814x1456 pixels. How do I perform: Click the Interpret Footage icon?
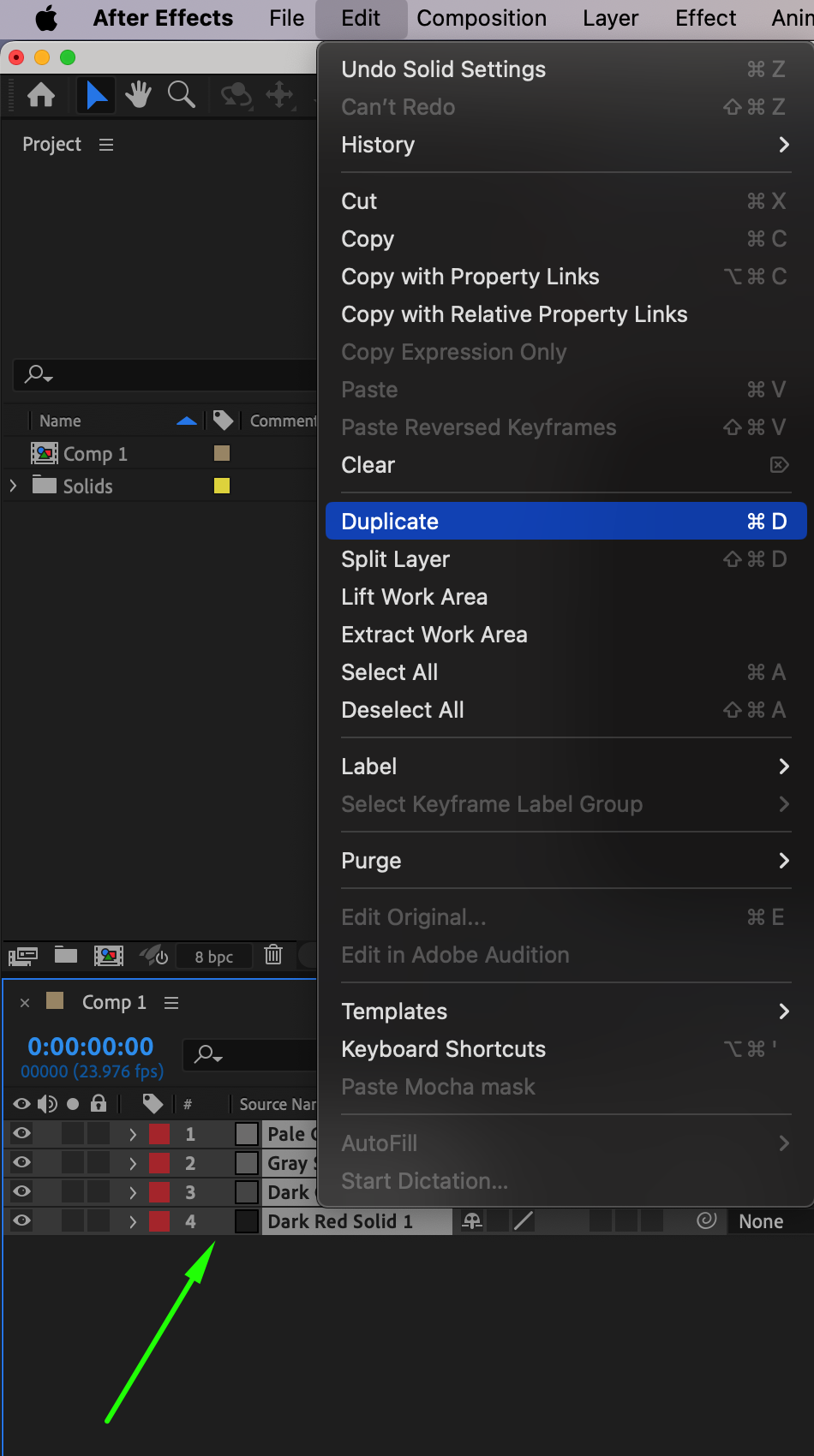pos(23,955)
